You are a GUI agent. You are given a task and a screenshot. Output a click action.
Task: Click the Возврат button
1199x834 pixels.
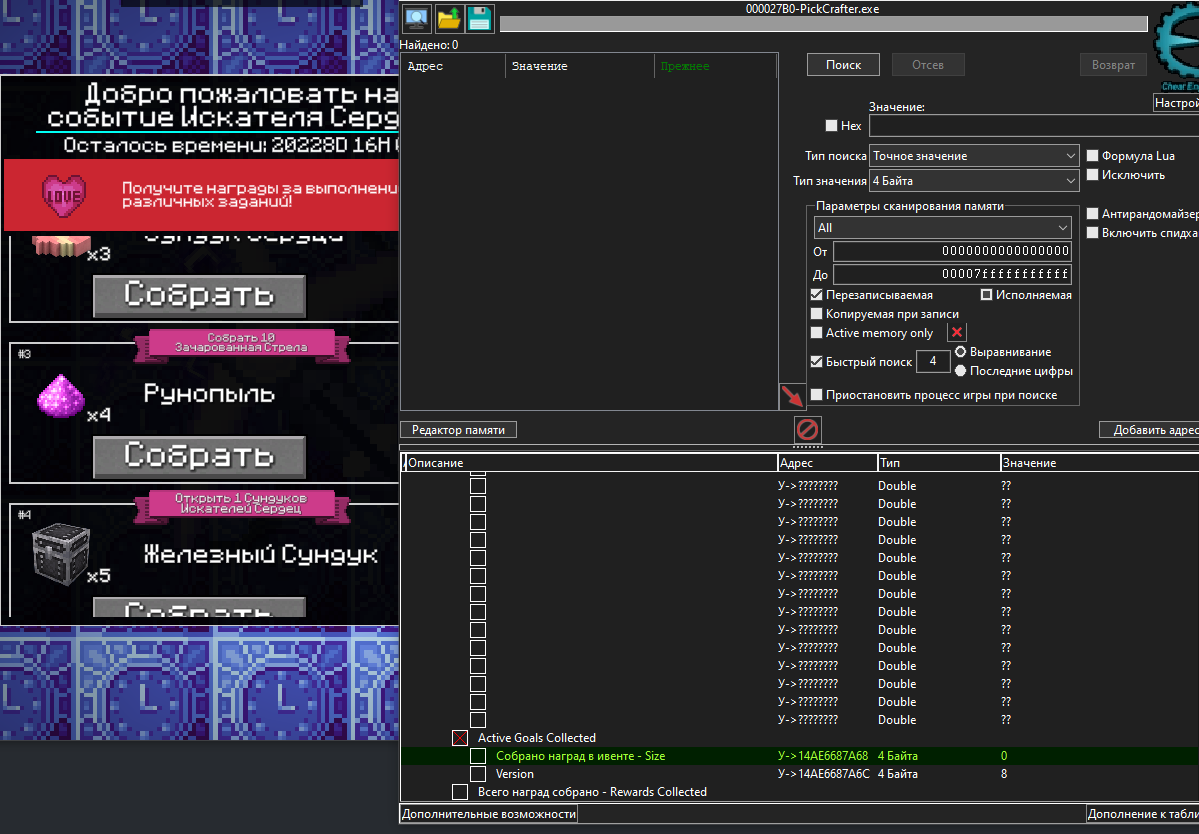pyautogui.click(x=1113, y=65)
